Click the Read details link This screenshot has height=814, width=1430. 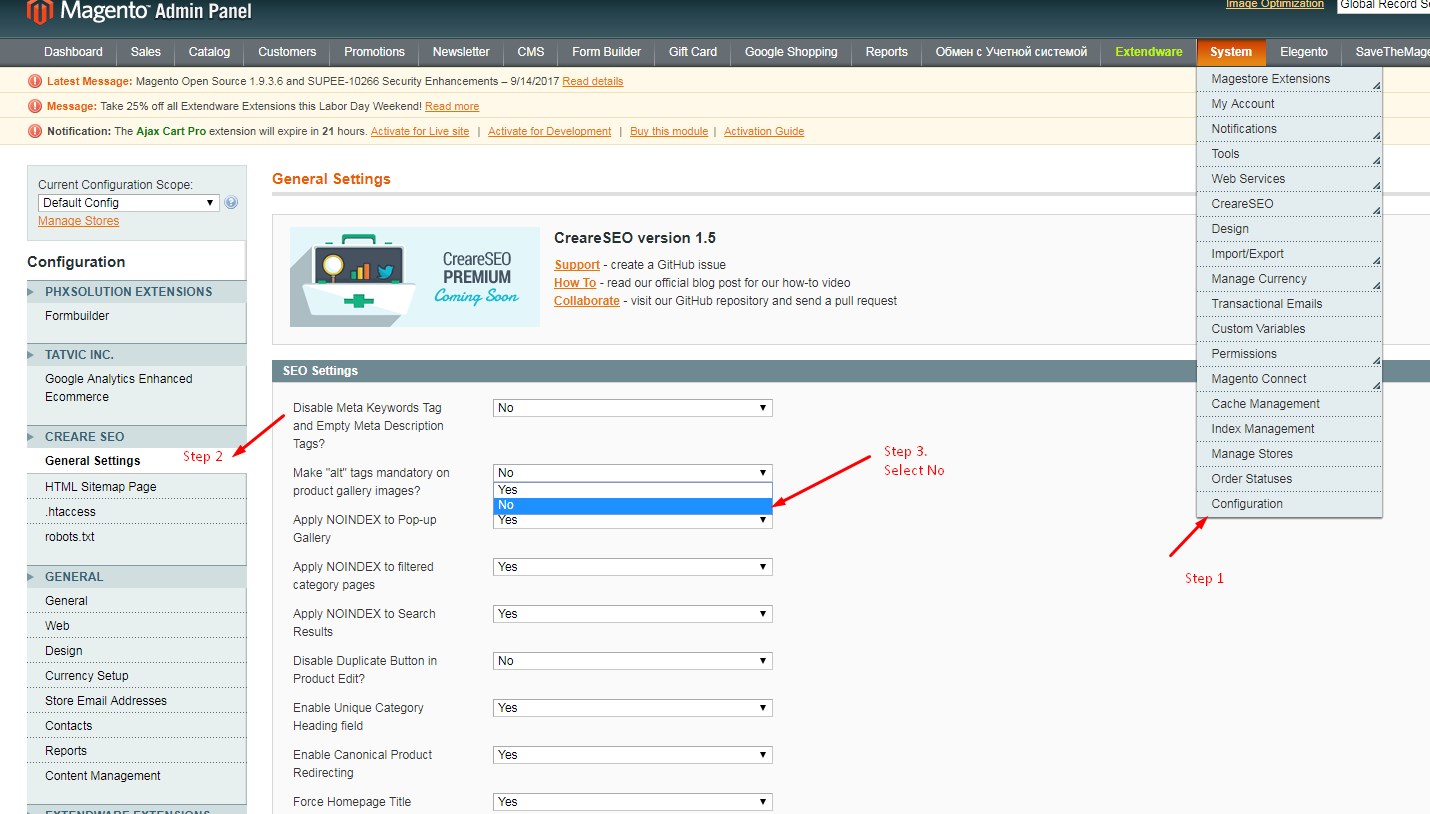pos(592,80)
